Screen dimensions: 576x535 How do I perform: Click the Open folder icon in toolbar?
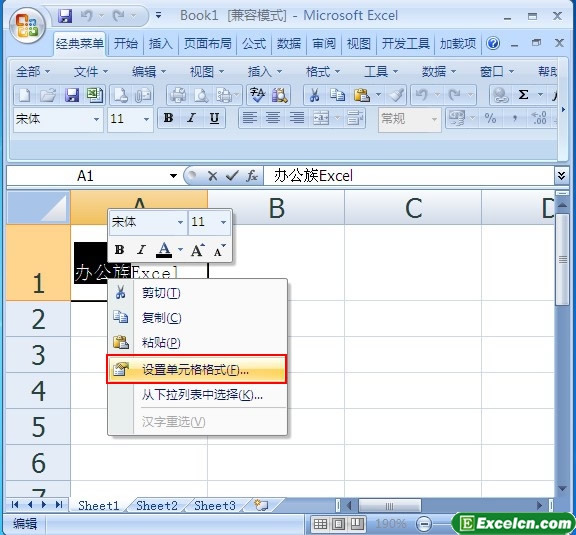(x=48, y=96)
